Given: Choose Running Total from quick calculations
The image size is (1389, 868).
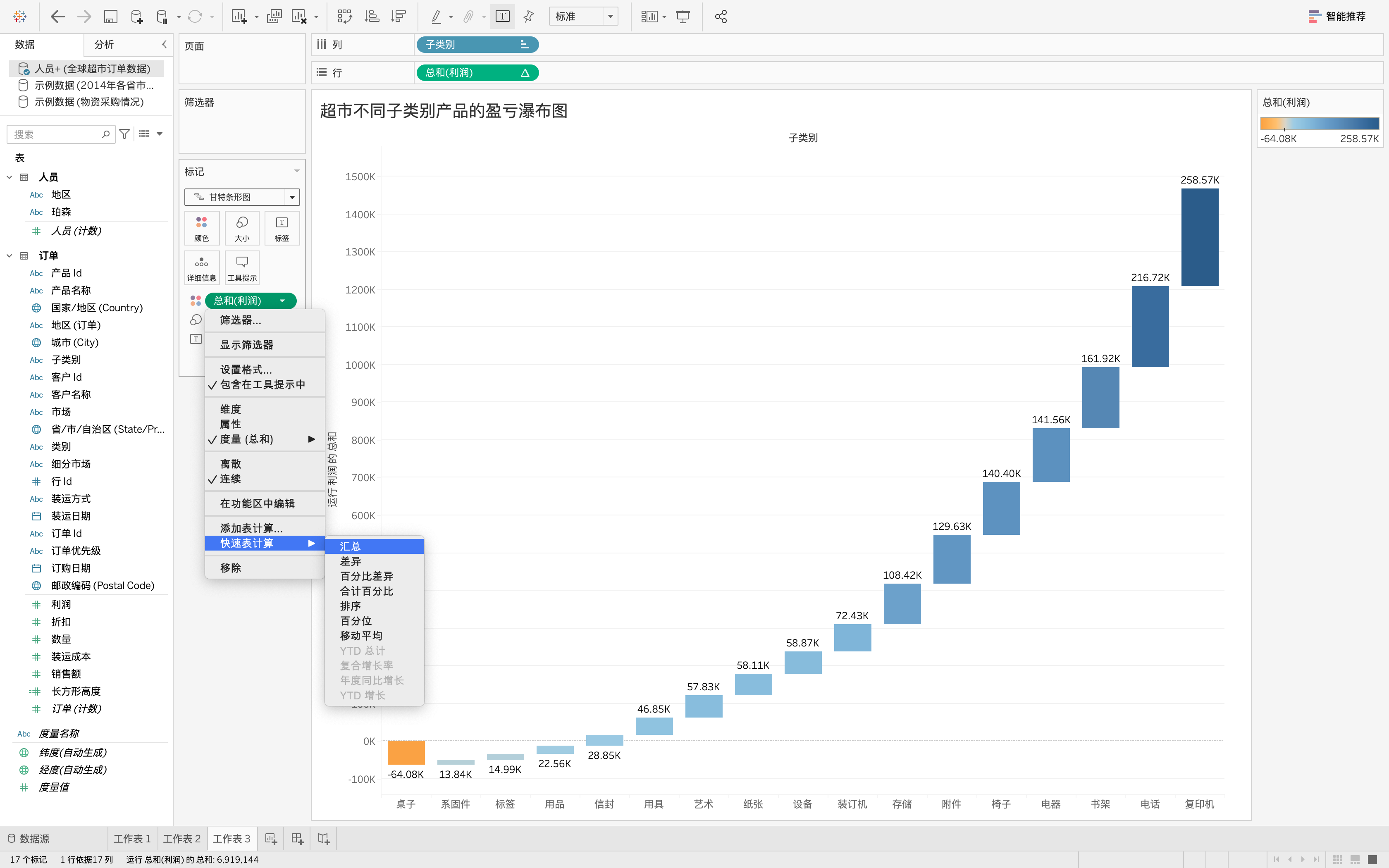Looking at the screenshot, I should [x=350, y=546].
